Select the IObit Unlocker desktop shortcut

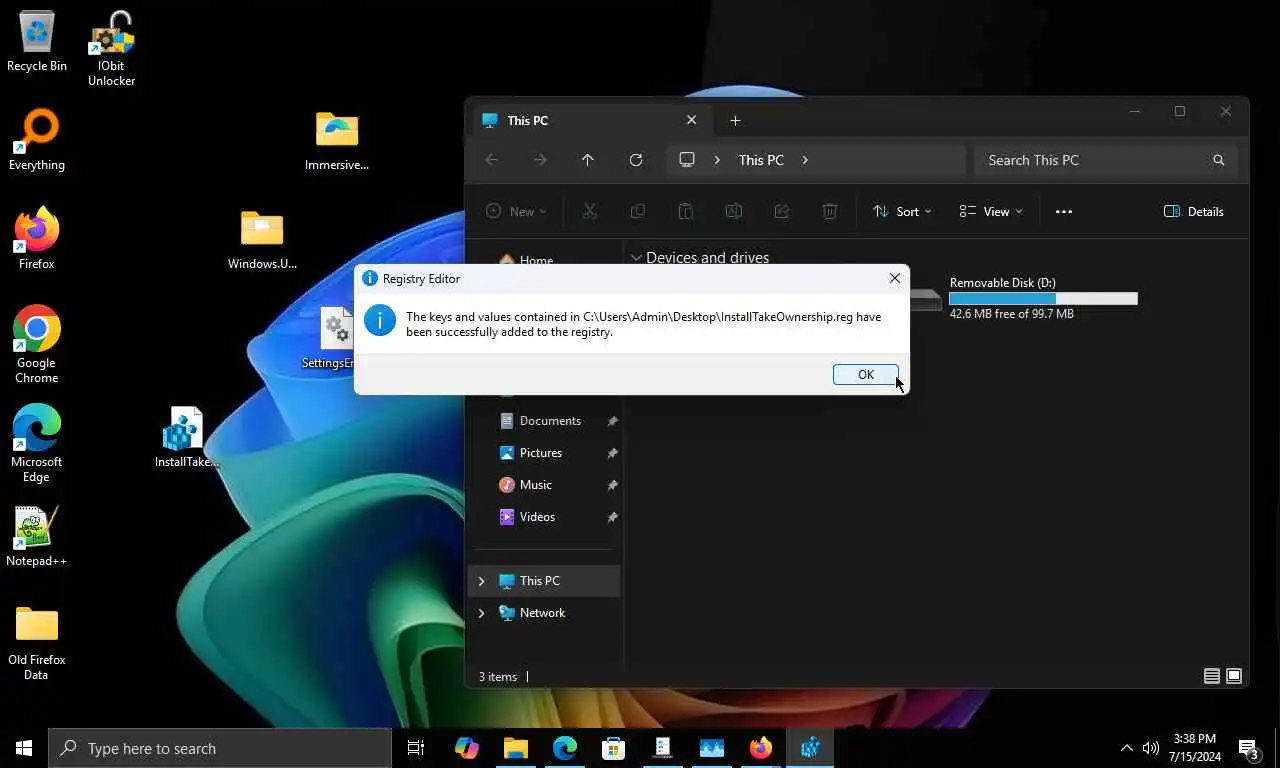click(111, 48)
